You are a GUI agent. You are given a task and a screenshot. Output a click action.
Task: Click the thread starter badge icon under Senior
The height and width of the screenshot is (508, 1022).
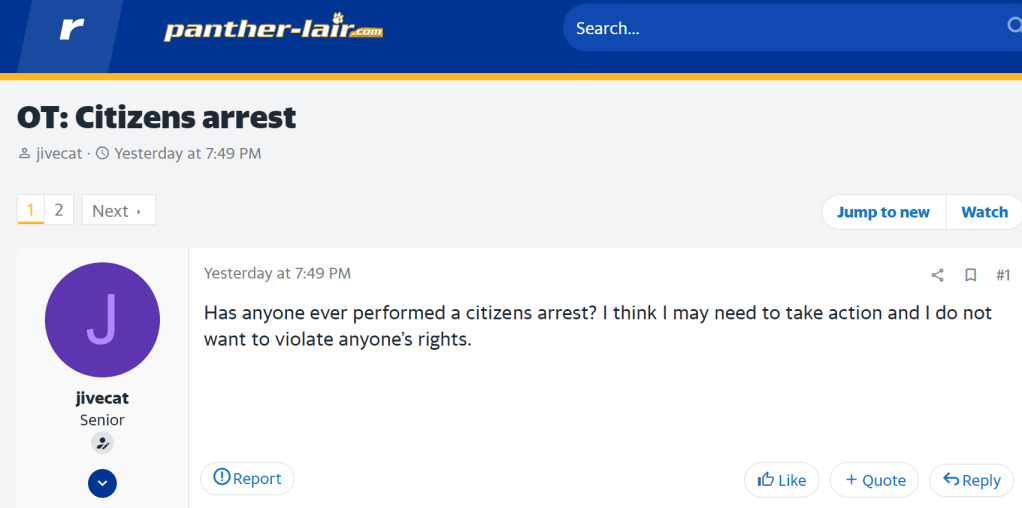tap(102, 443)
